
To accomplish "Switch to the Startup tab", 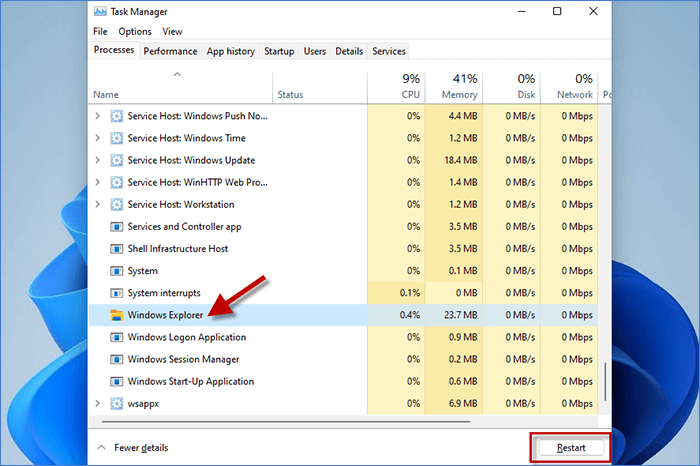I will click(279, 51).
